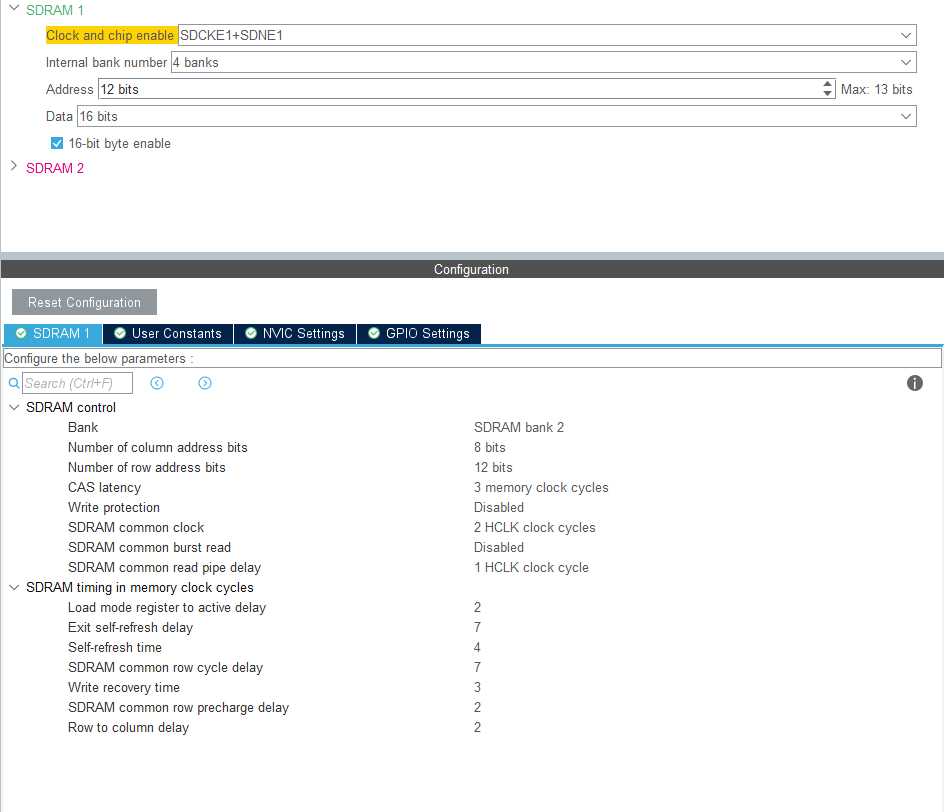Select Row to column delay value
This screenshot has height=812, width=944.
click(x=477, y=727)
